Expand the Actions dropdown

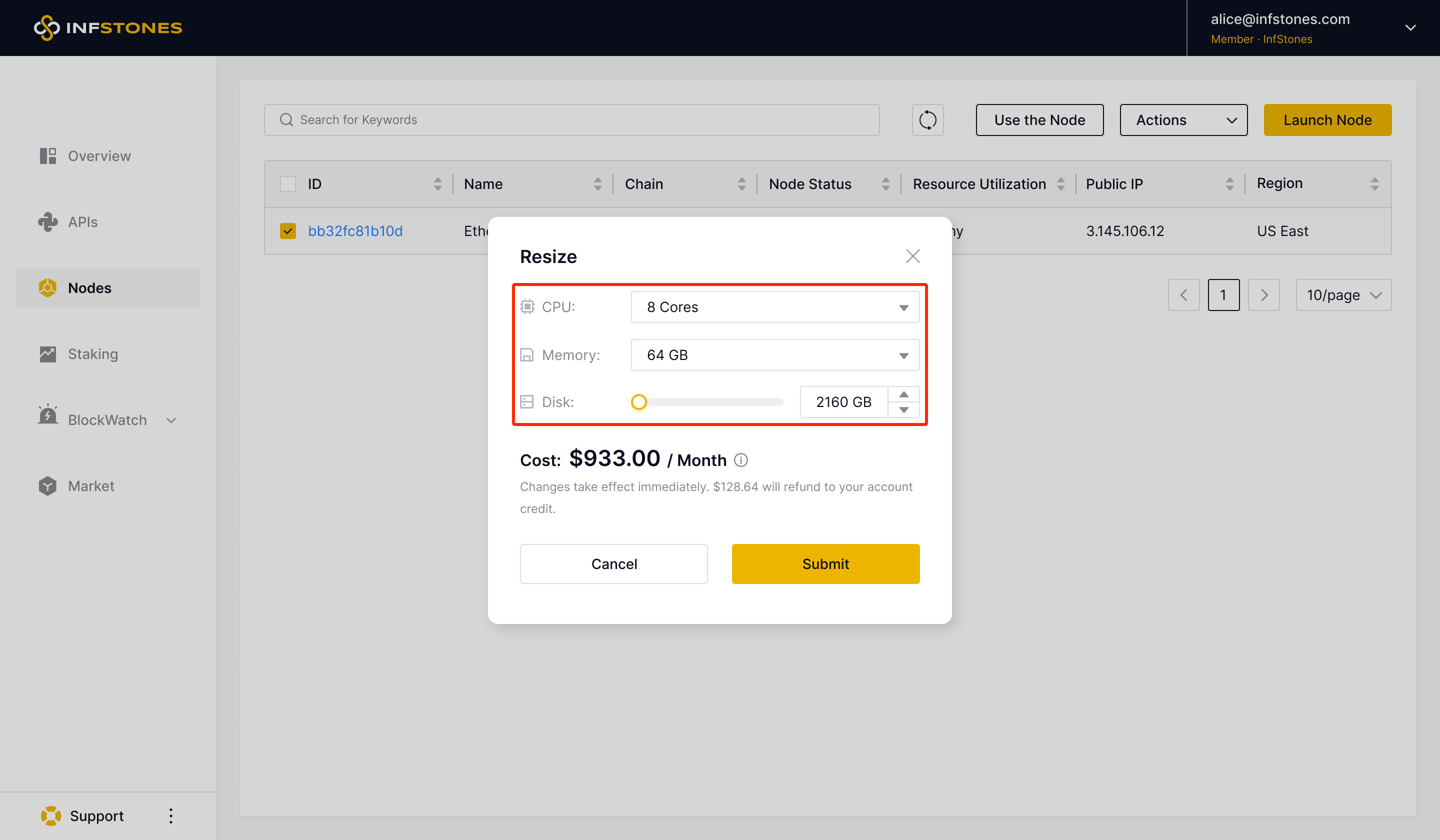click(1183, 120)
